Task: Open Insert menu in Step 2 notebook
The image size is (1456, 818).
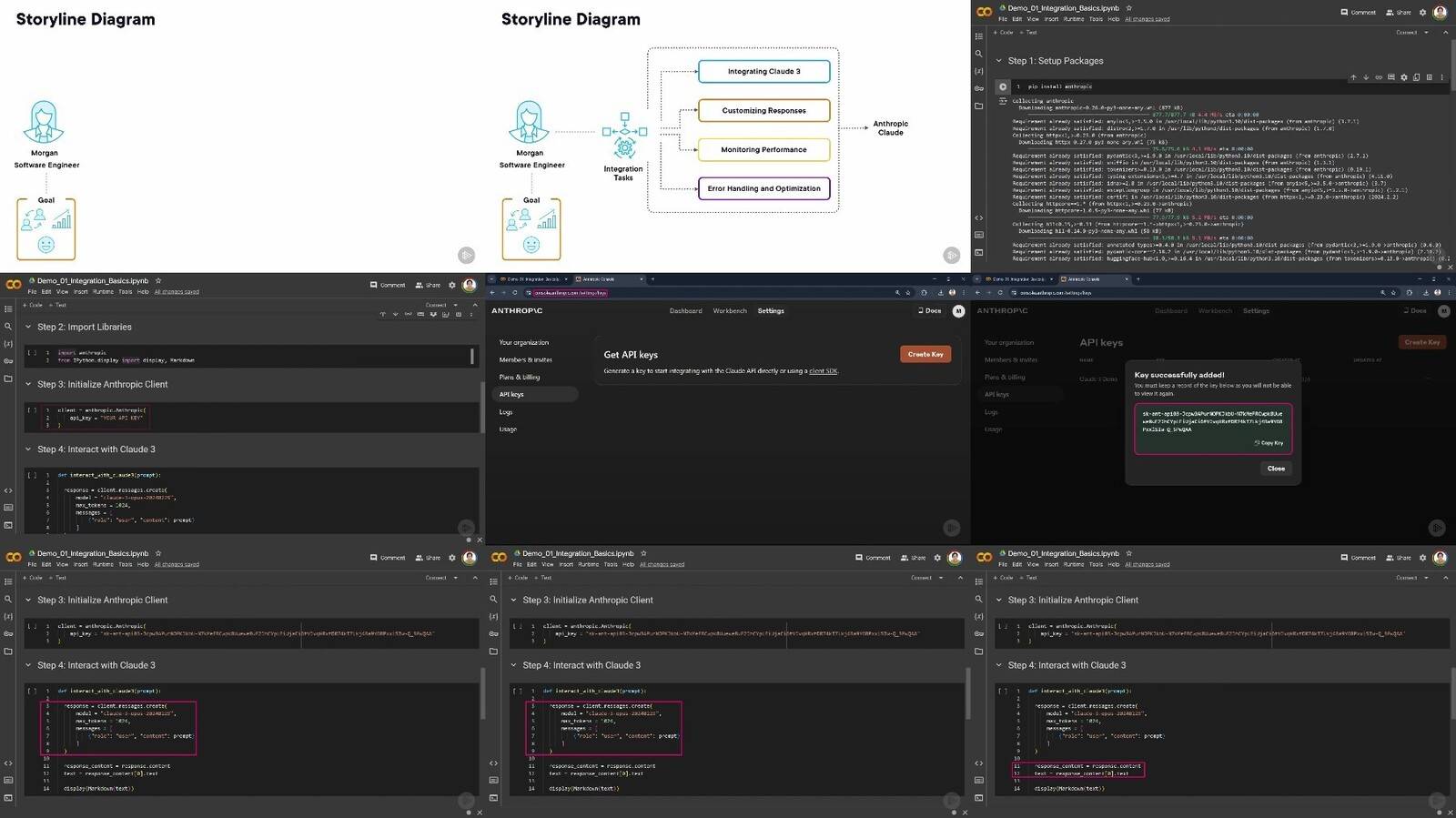Action: [x=81, y=292]
